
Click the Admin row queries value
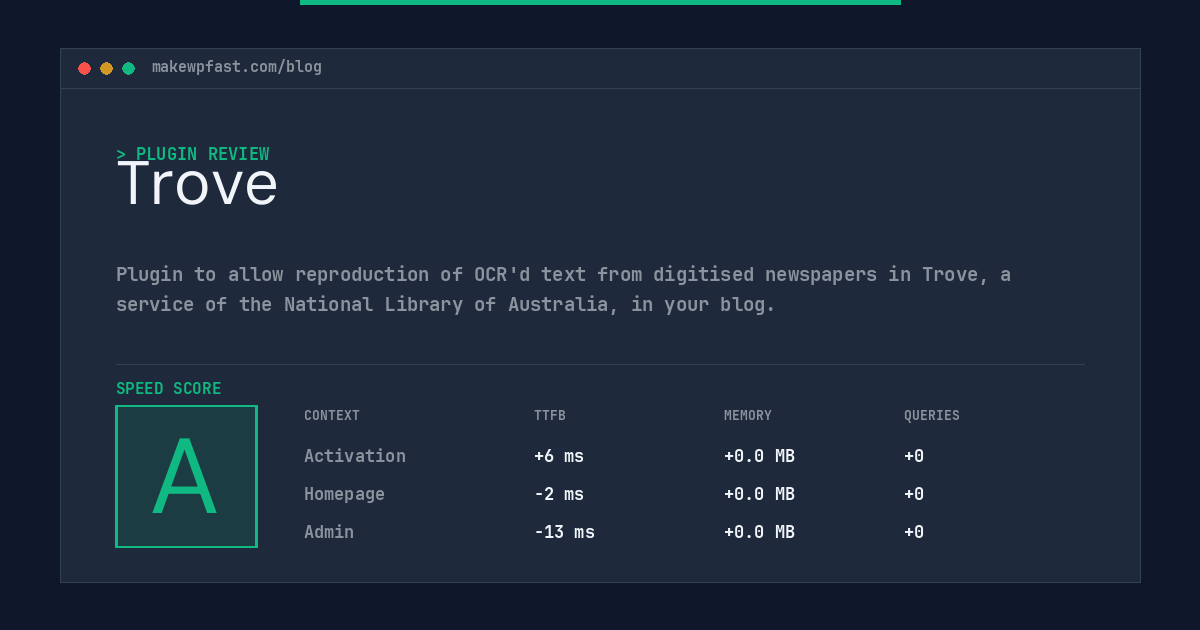tap(914, 532)
